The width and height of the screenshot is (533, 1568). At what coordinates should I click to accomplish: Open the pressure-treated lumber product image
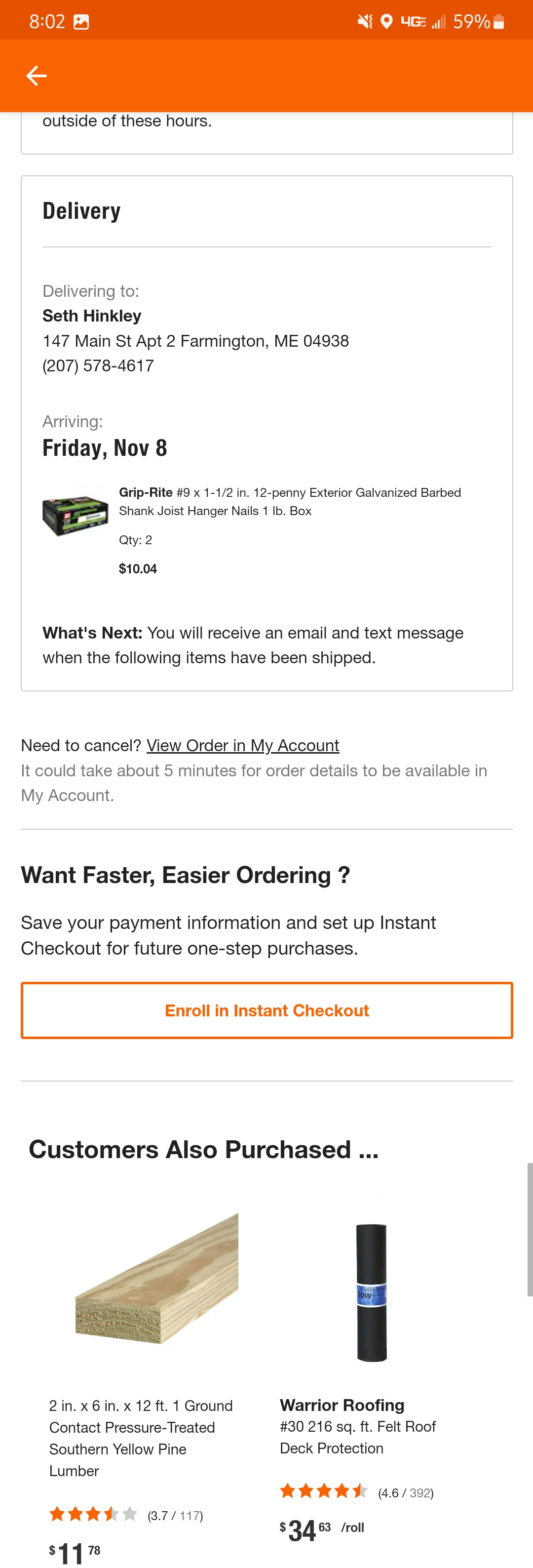(x=157, y=1278)
